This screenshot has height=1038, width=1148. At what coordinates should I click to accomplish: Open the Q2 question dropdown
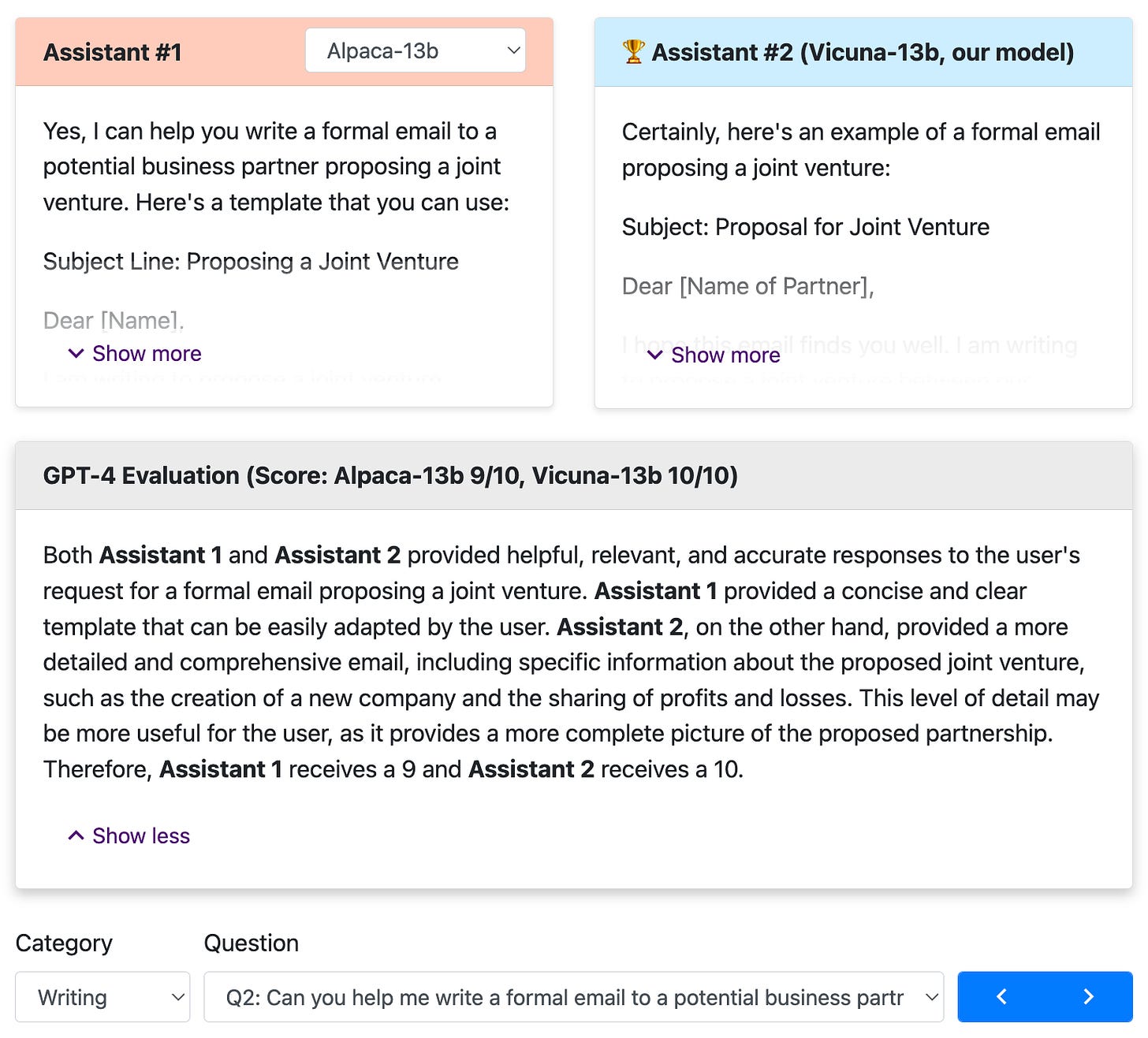[573, 997]
